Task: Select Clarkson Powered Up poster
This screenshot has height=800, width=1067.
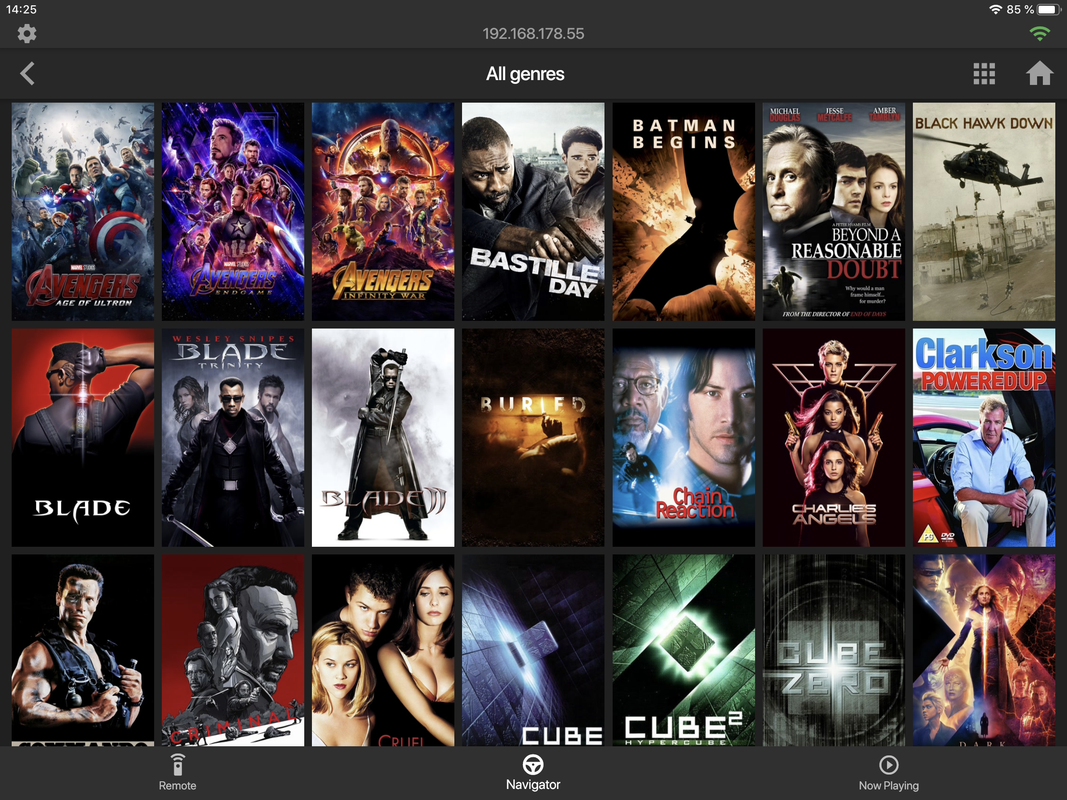Action: point(984,437)
